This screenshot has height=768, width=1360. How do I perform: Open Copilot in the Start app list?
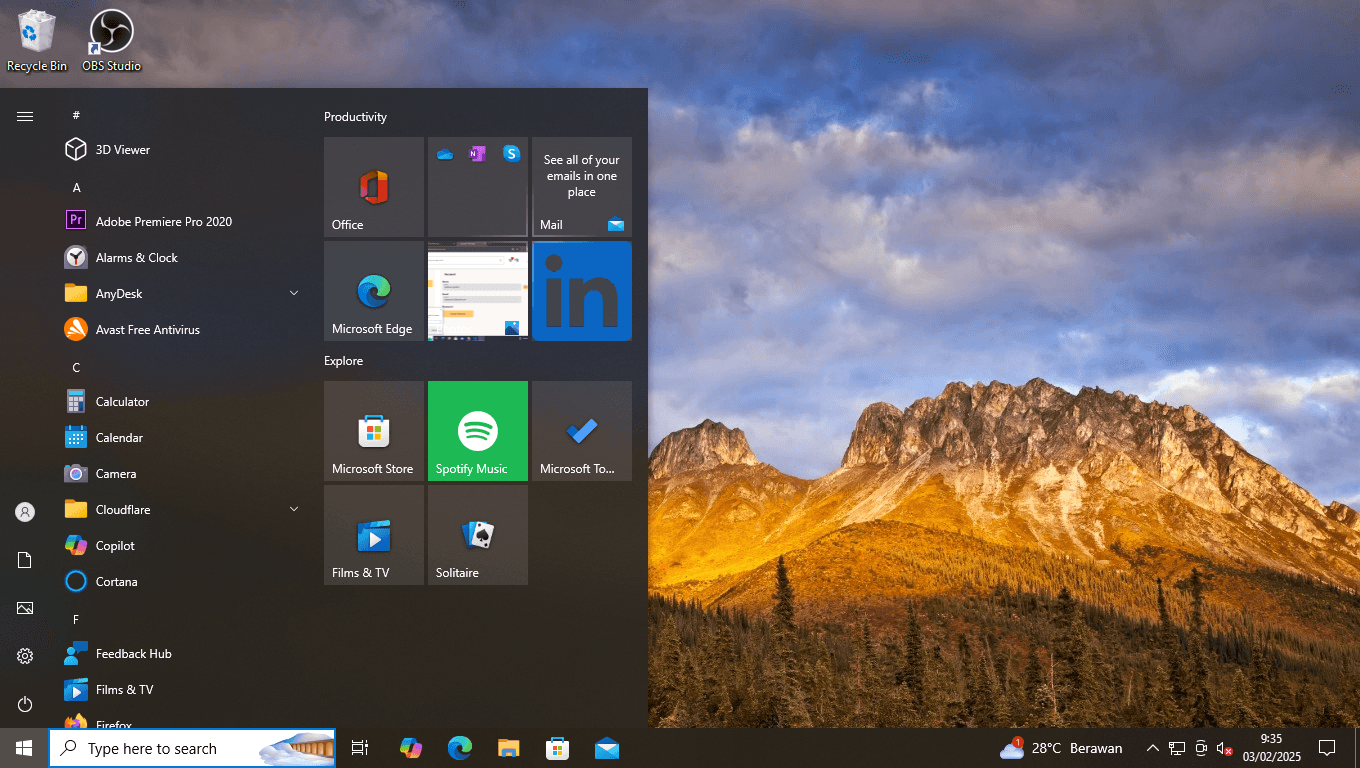coord(180,546)
